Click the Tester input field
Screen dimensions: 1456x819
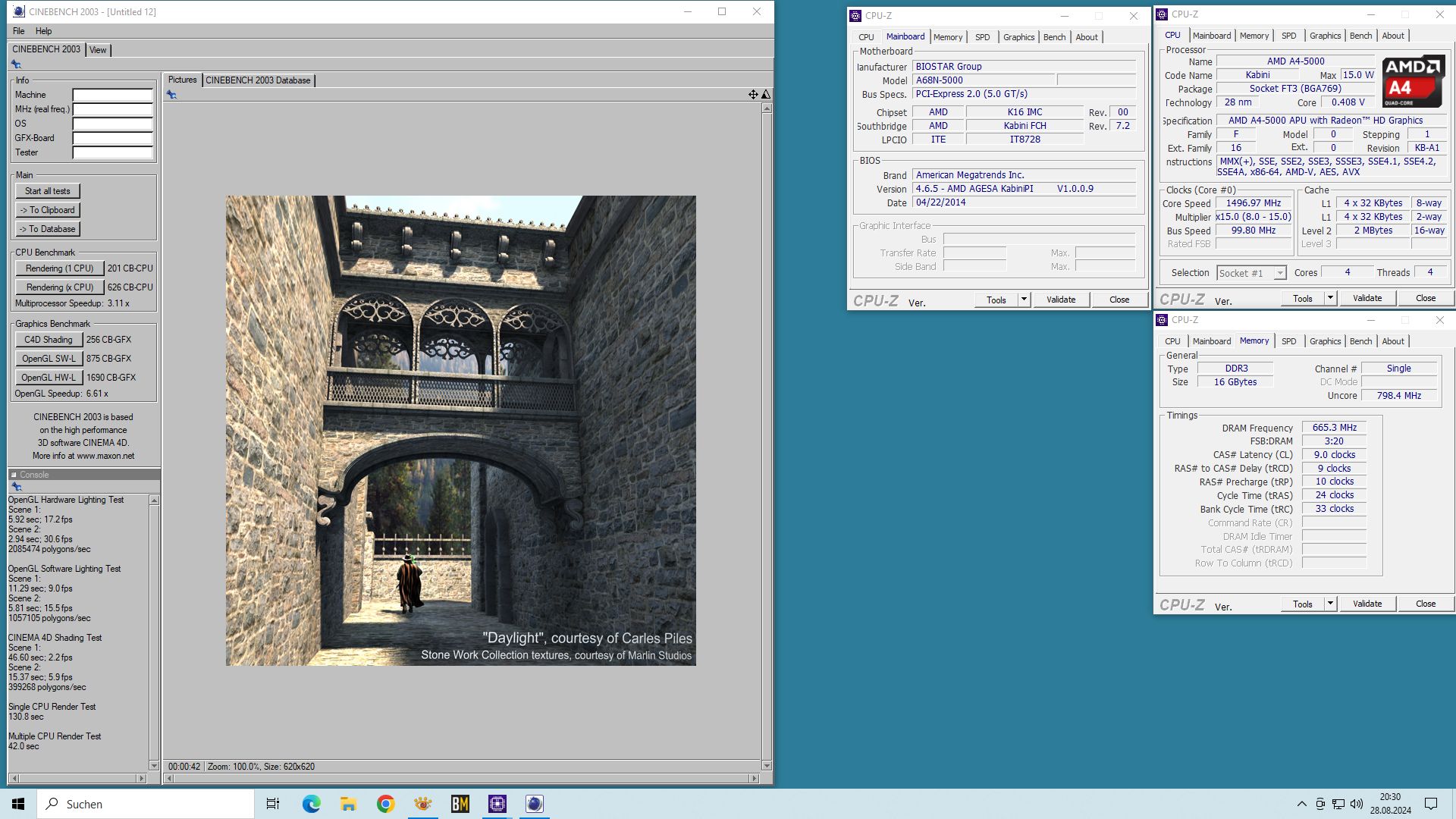coord(113,152)
